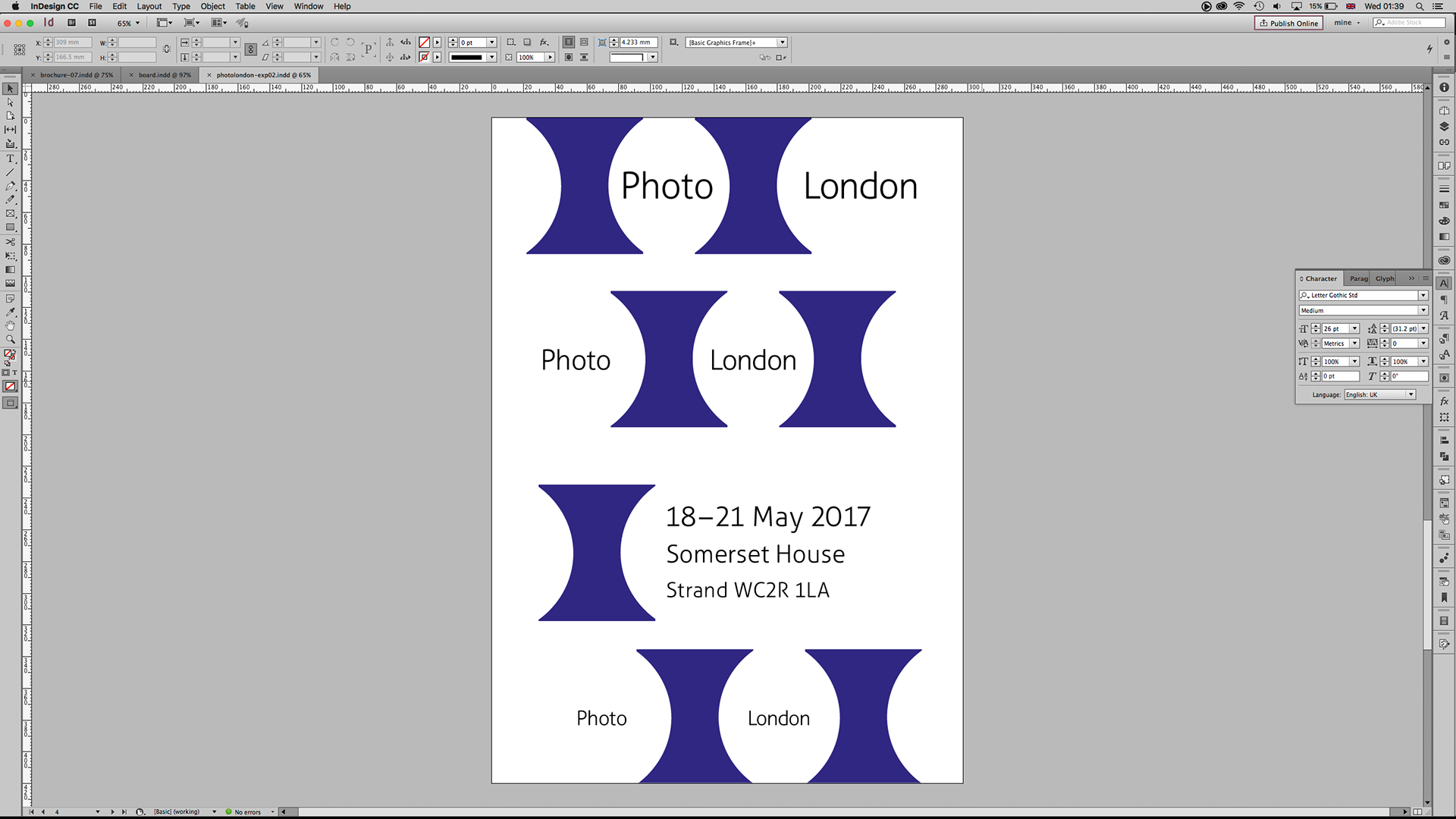
Task: Open the Object menu
Action: pos(212,6)
